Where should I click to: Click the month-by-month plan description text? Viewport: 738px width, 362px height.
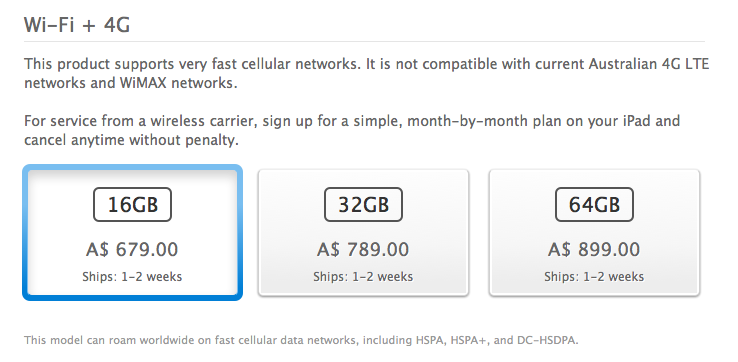tap(352, 130)
